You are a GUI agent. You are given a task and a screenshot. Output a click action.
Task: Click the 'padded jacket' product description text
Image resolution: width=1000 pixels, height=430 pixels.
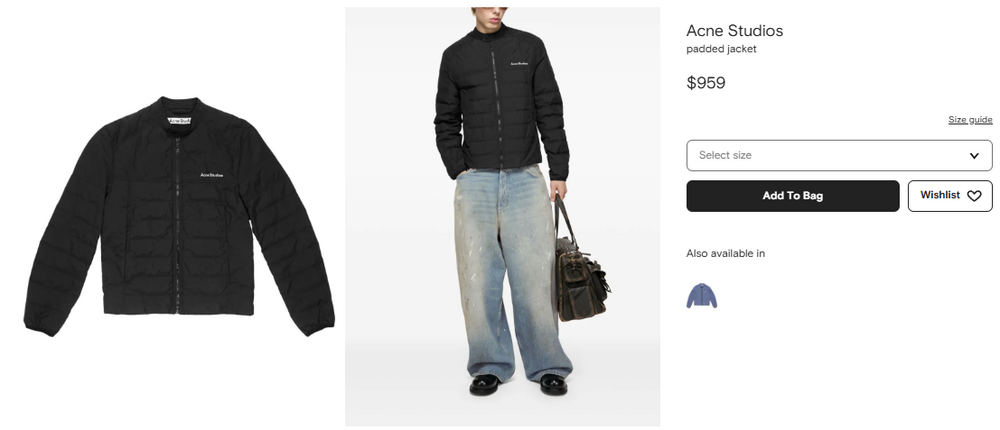[721, 49]
